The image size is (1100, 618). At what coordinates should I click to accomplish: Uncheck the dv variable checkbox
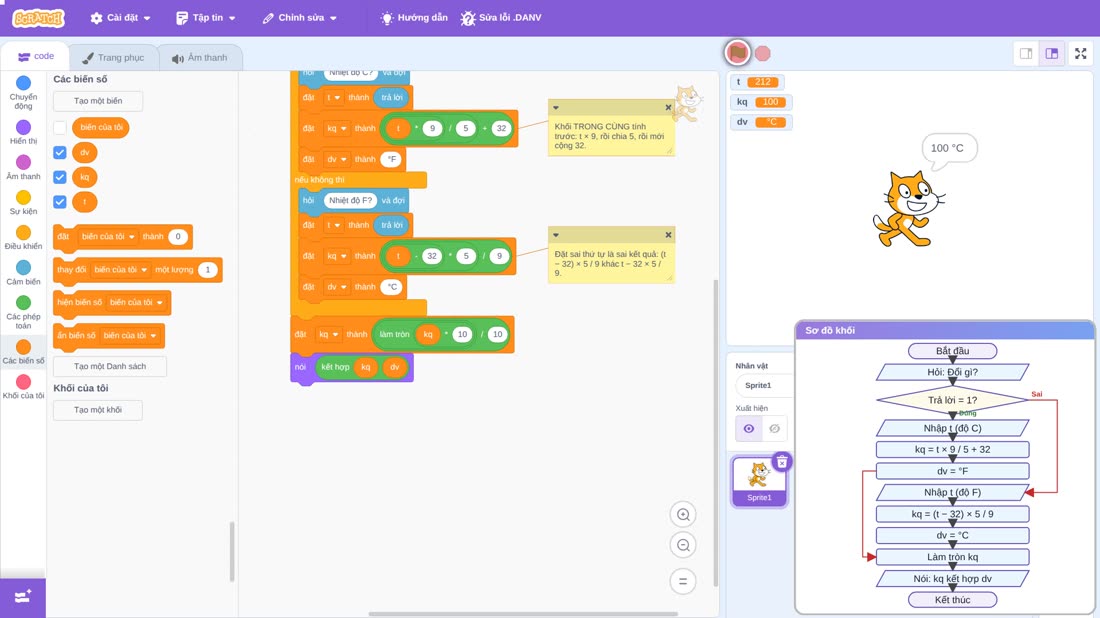point(60,152)
